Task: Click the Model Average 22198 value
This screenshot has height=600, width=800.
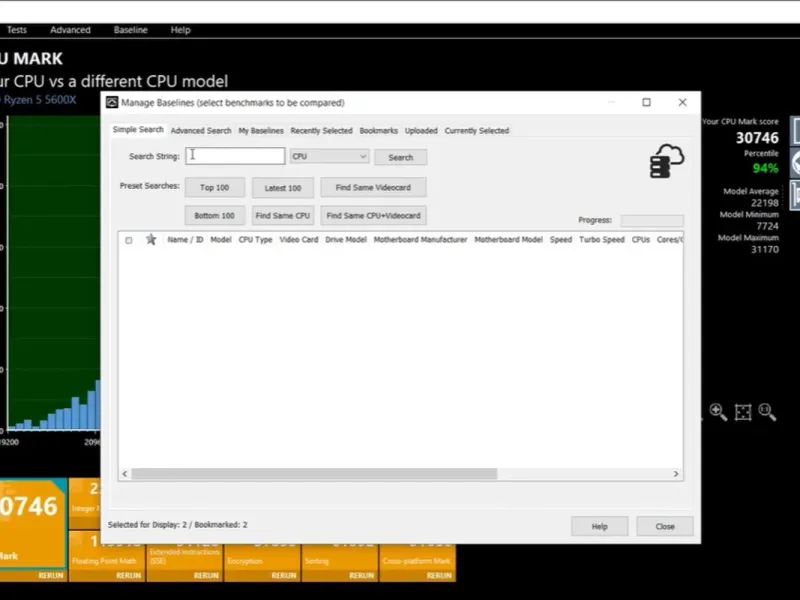Action: point(765,203)
